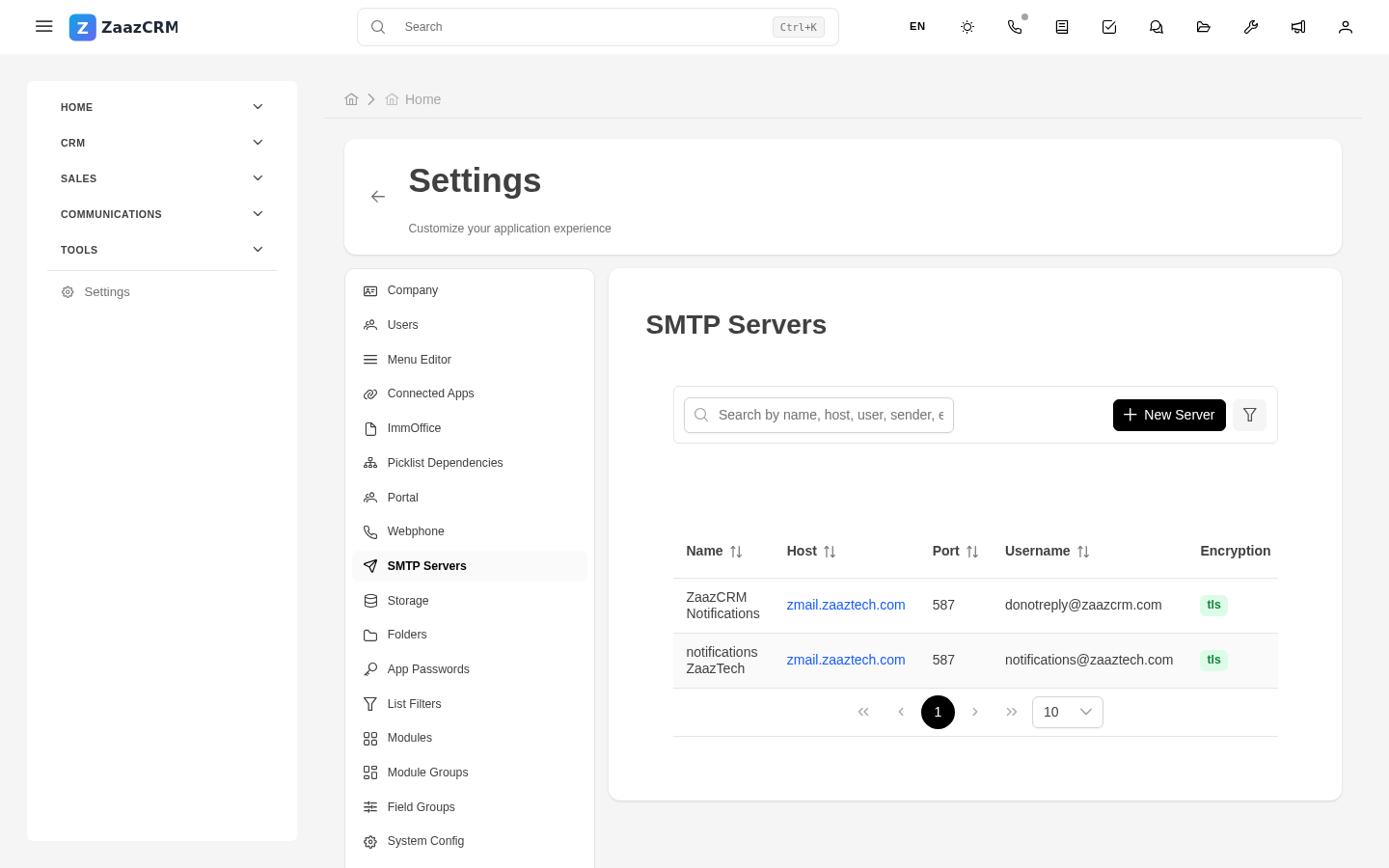Open the hamburger menu icon
This screenshot has height=868, width=1389.
pos(43,26)
